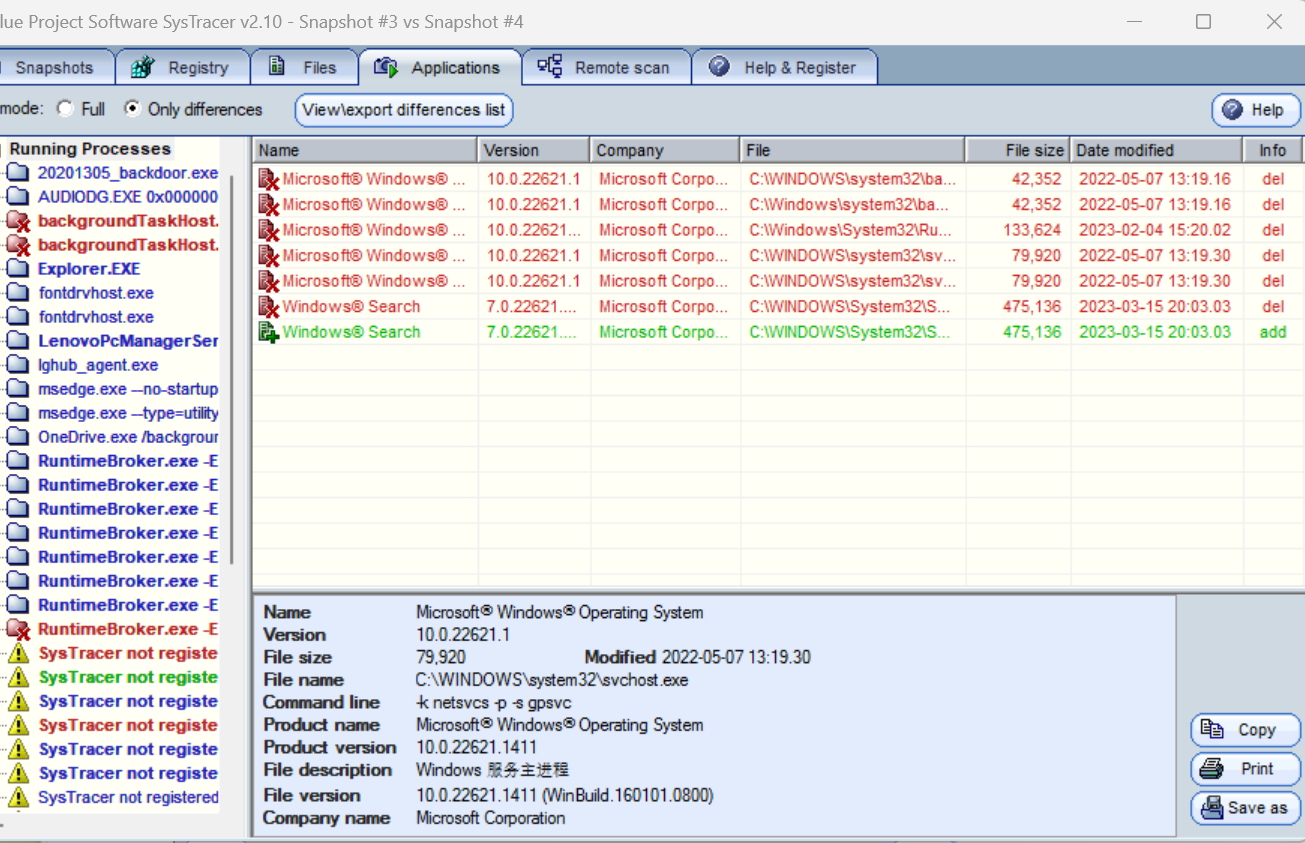Click the question mark icon on Help & Register

click(719, 67)
